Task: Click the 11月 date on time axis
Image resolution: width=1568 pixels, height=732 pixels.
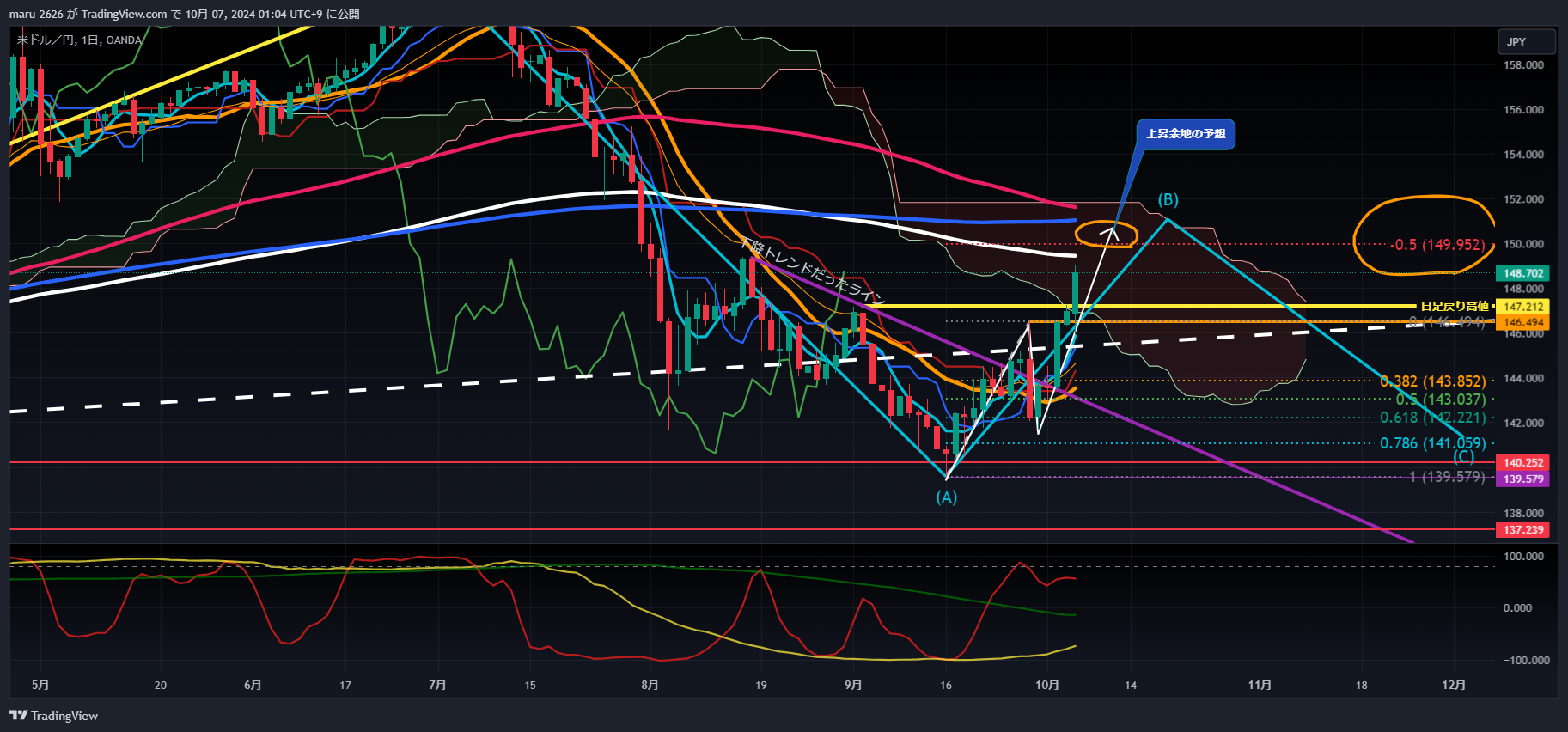Action: pyautogui.click(x=1260, y=685)
